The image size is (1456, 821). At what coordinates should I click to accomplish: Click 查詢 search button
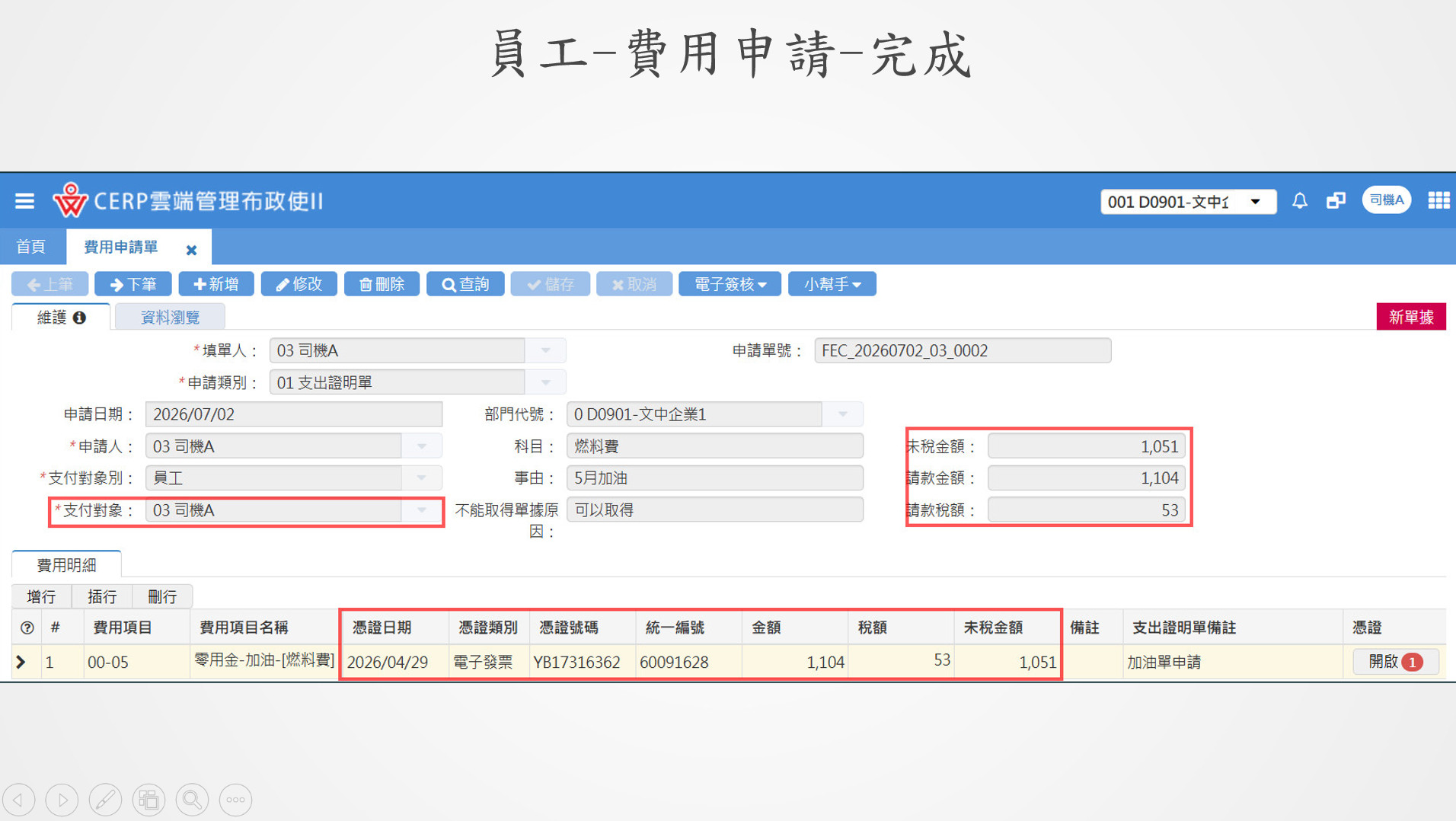465,284
